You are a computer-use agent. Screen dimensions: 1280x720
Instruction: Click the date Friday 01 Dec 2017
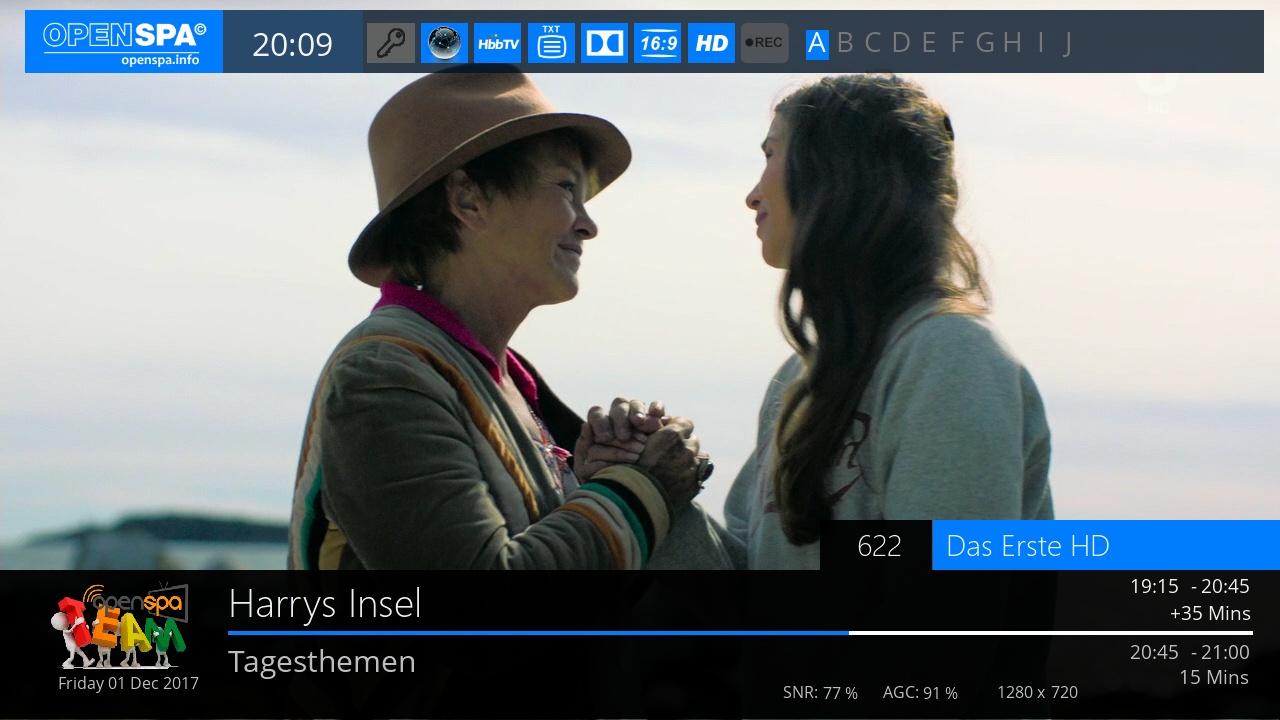tap(128, 684)
